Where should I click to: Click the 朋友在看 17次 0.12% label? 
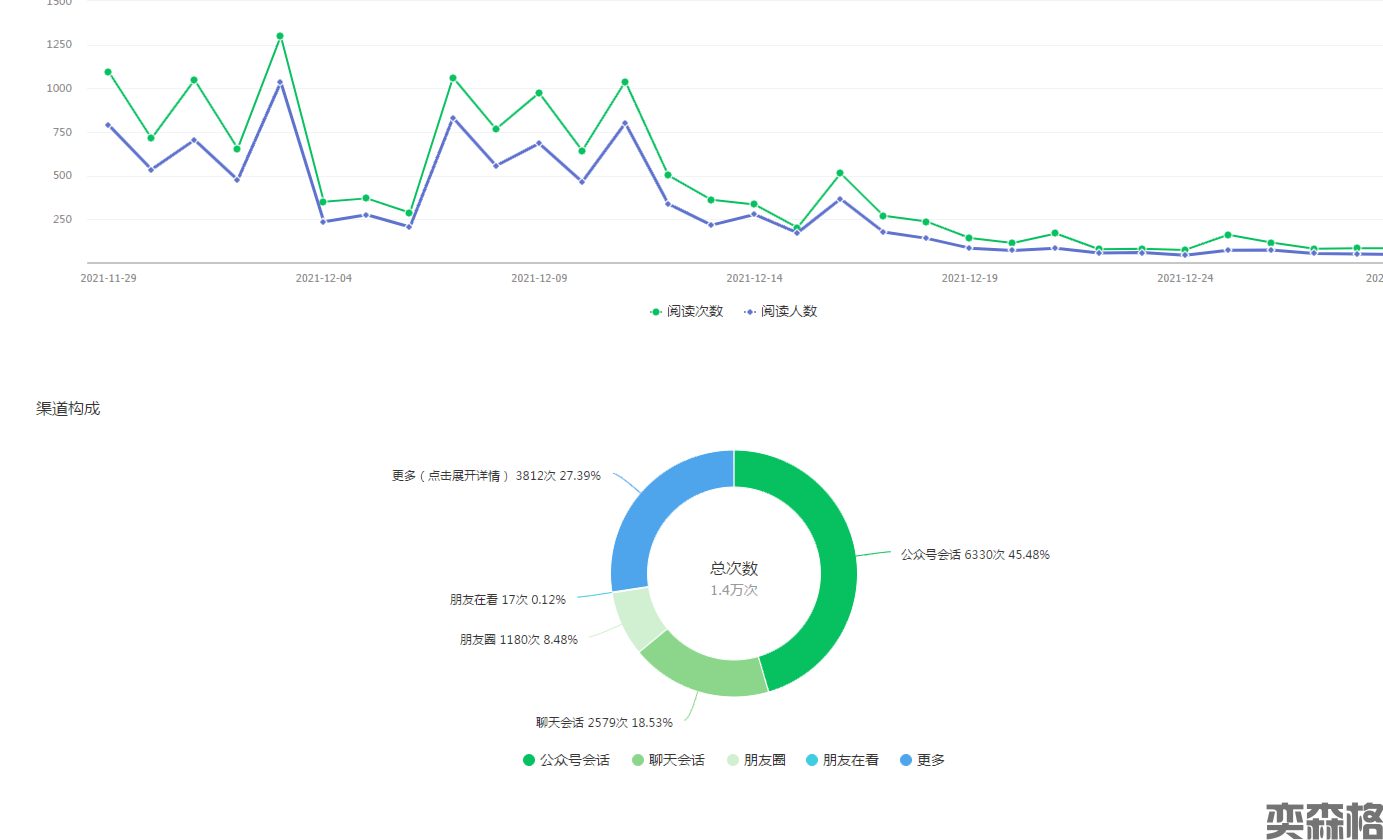507,600
